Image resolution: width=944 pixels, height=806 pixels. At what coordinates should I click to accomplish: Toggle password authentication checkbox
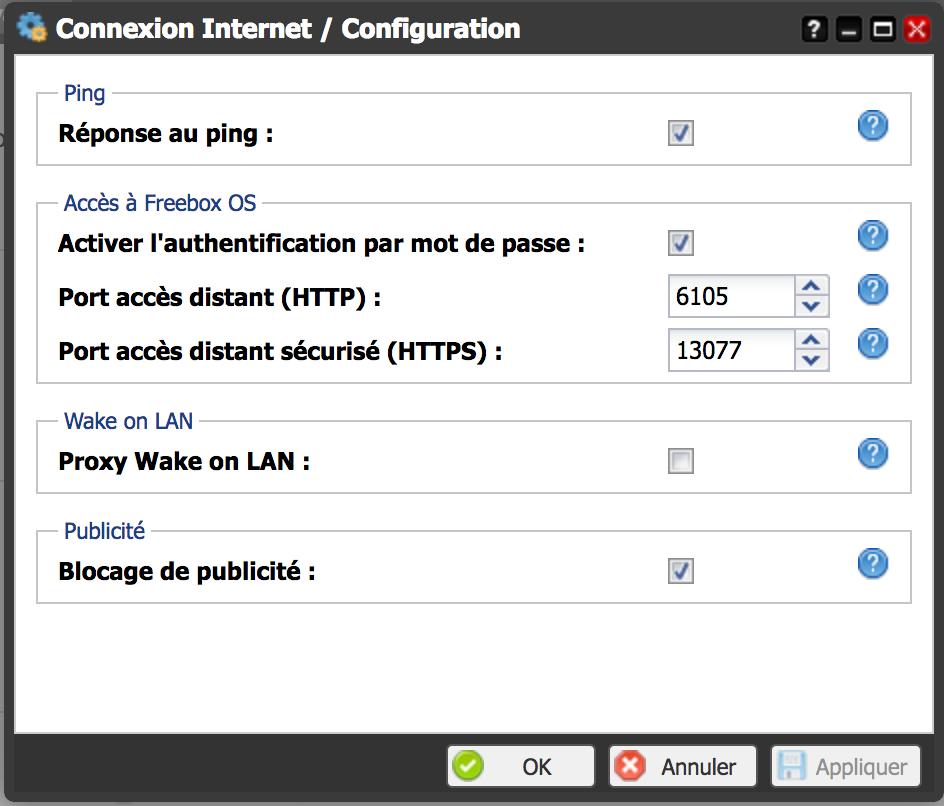pos(681,243)
